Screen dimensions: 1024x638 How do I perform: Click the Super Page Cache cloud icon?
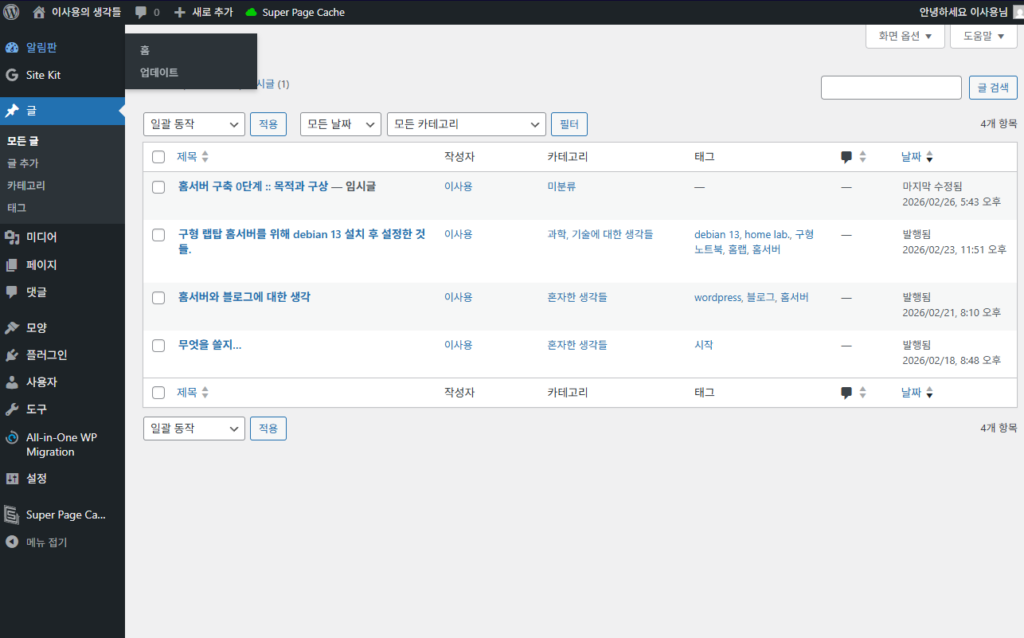(251, 12)
